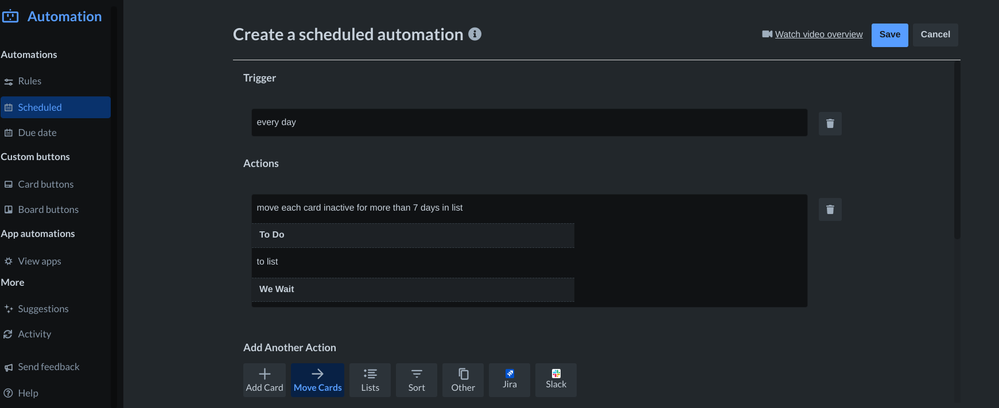Choose the Sort action type
This screenshot has height=408, width=999.
pos(417,381)
